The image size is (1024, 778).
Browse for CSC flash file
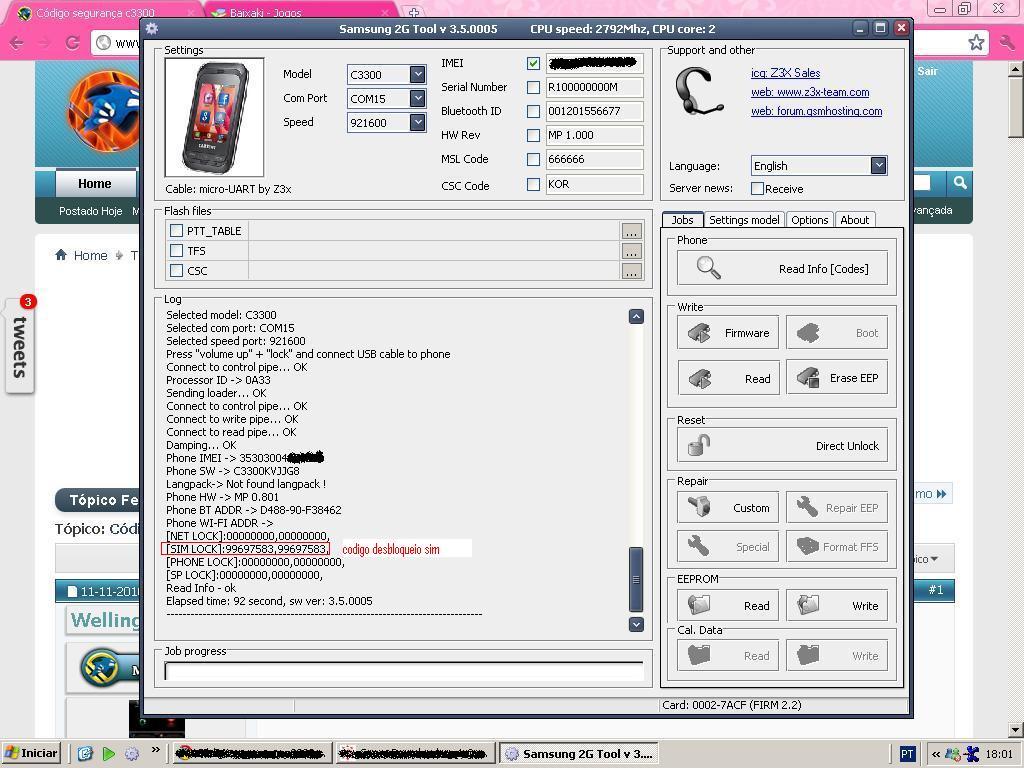(x=631, y=271)
